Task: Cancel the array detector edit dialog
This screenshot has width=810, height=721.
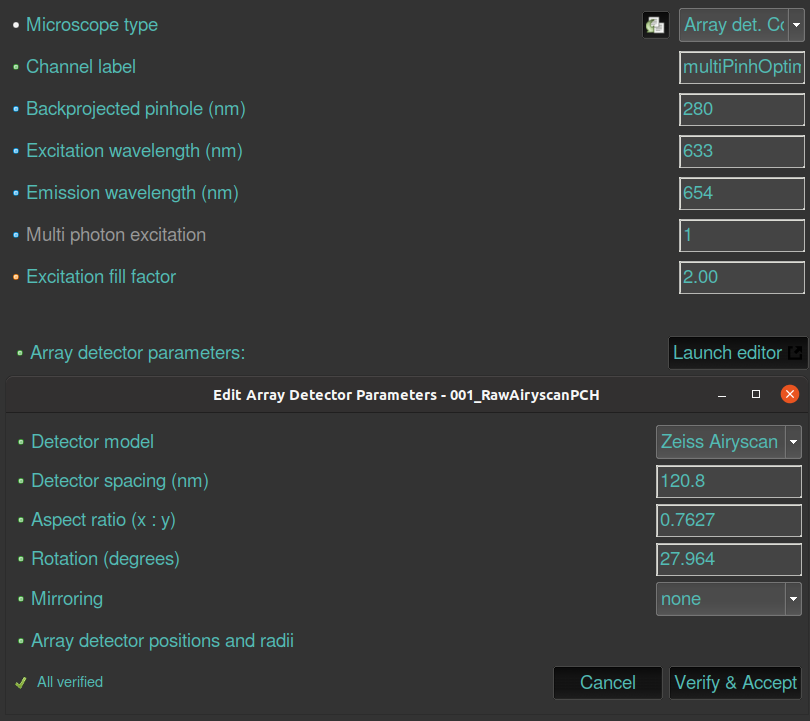Action: point(608,683)
